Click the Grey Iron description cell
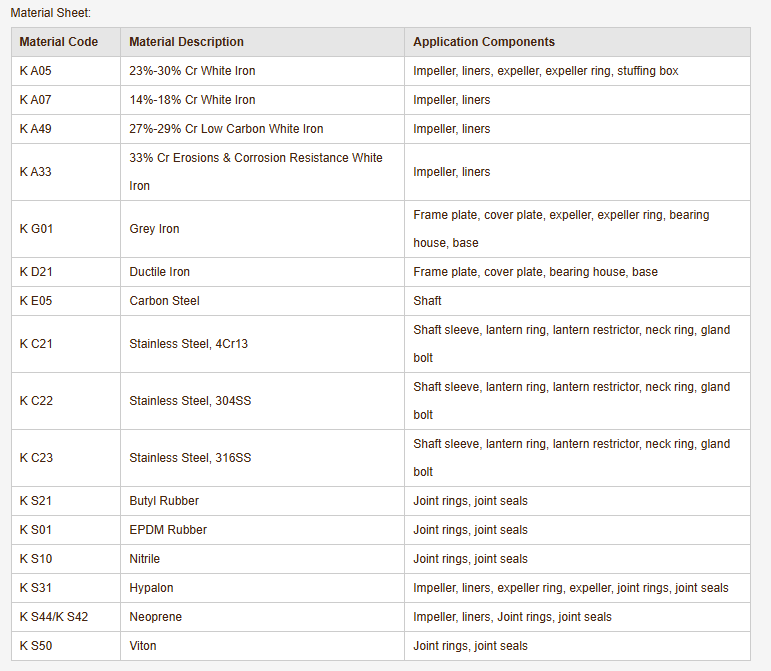This screenshot has width=771, height=671. (x=154, y=229)
